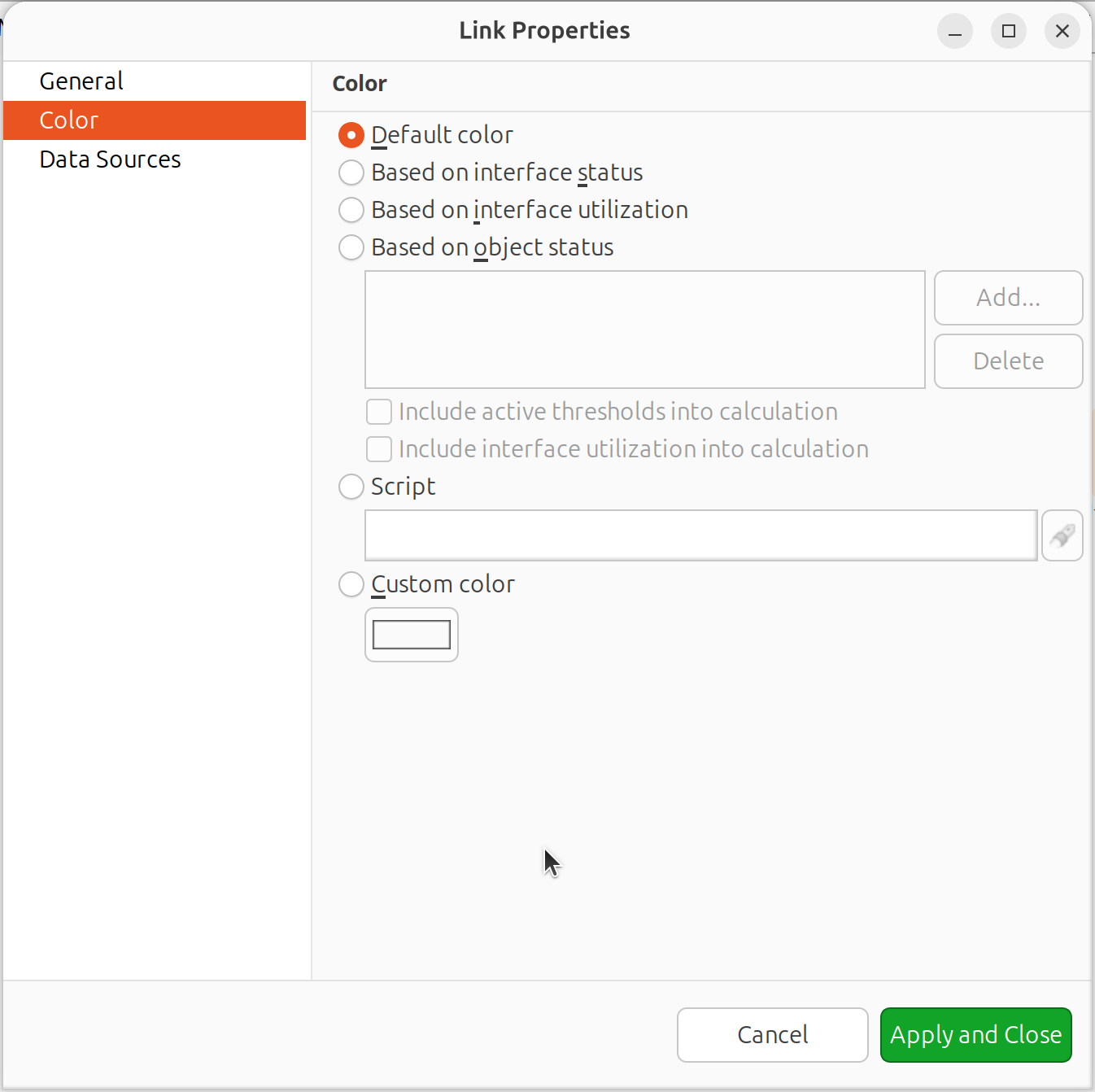Choose Based on interface status option
1095x1092 pixels.
(x=351, y=173)
